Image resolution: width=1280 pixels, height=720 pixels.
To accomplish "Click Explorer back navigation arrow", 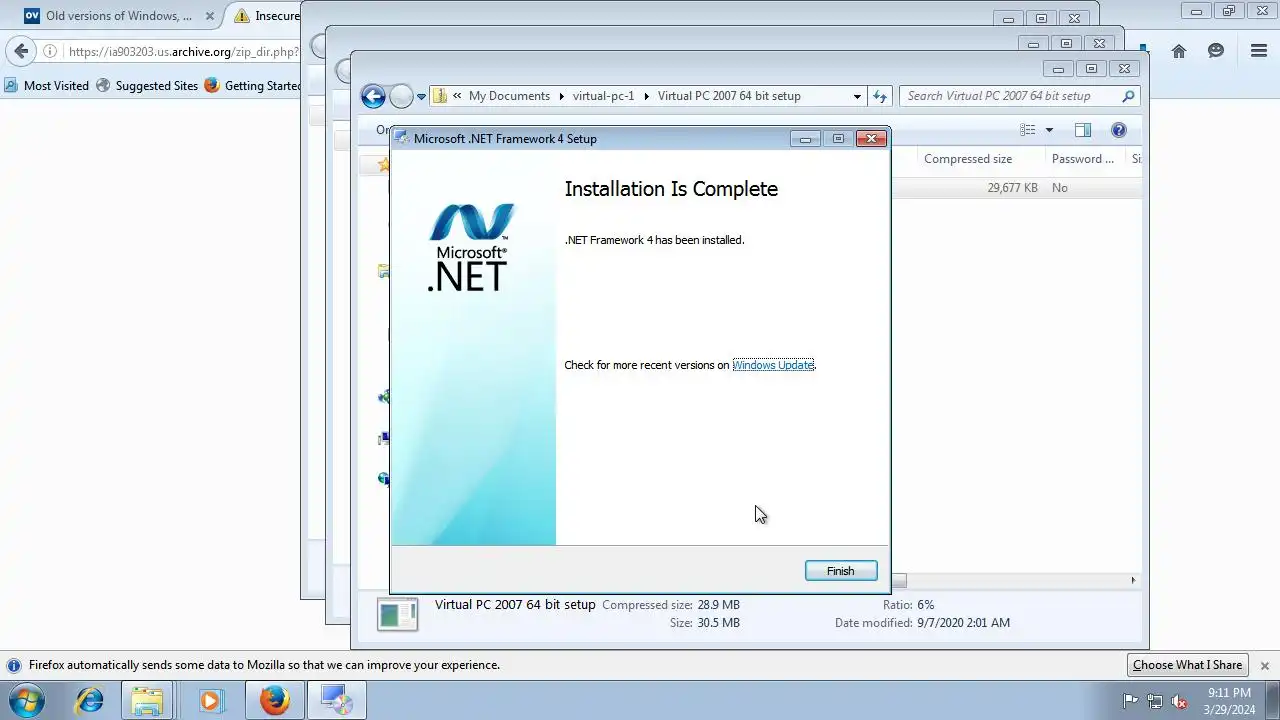I will point(373,96).
